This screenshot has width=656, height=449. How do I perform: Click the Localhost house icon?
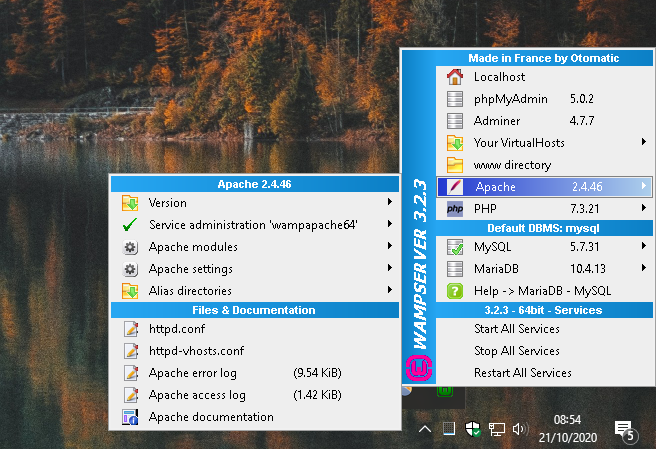(x=455, y=77)
